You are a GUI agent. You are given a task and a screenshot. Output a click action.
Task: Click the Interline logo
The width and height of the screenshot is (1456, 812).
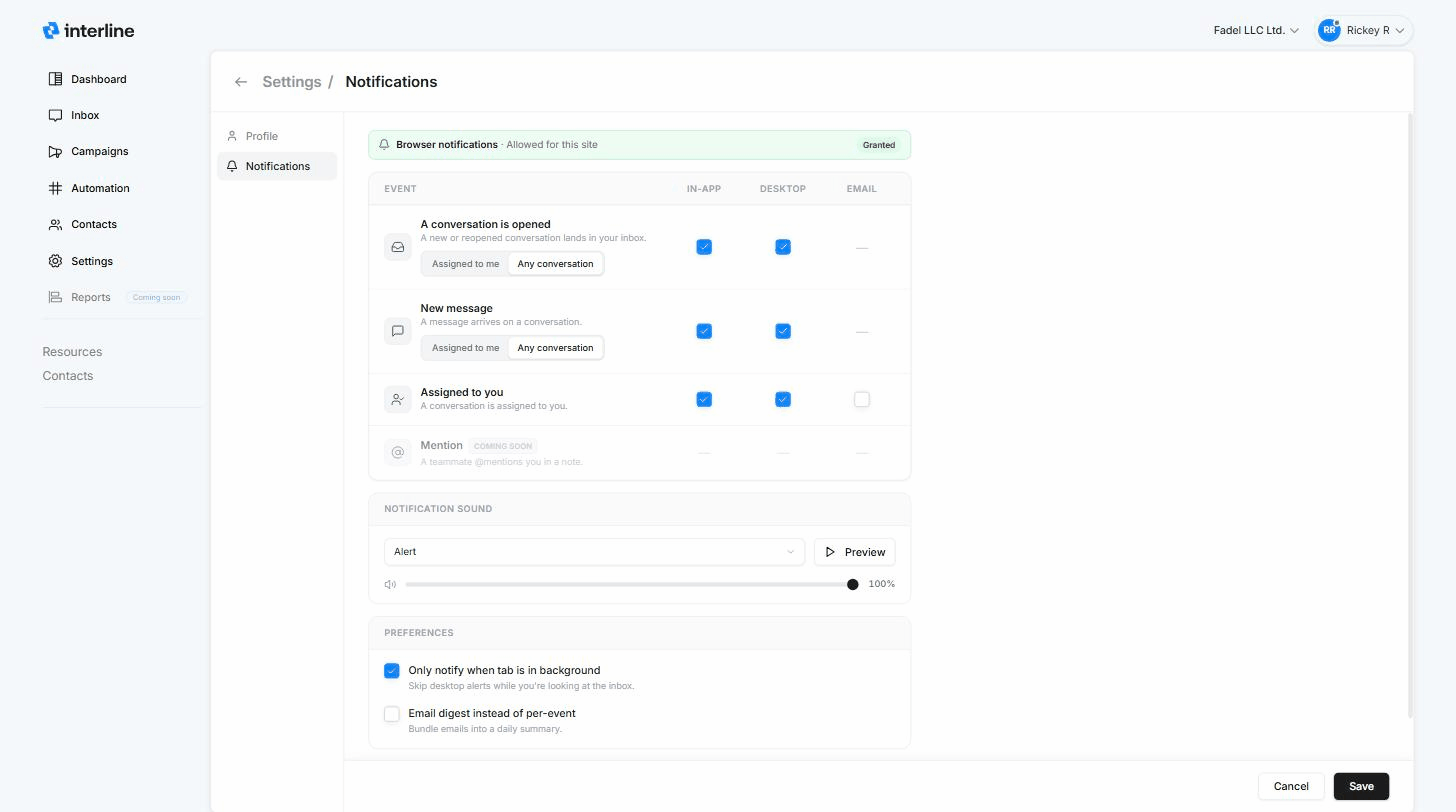point(88,31)
